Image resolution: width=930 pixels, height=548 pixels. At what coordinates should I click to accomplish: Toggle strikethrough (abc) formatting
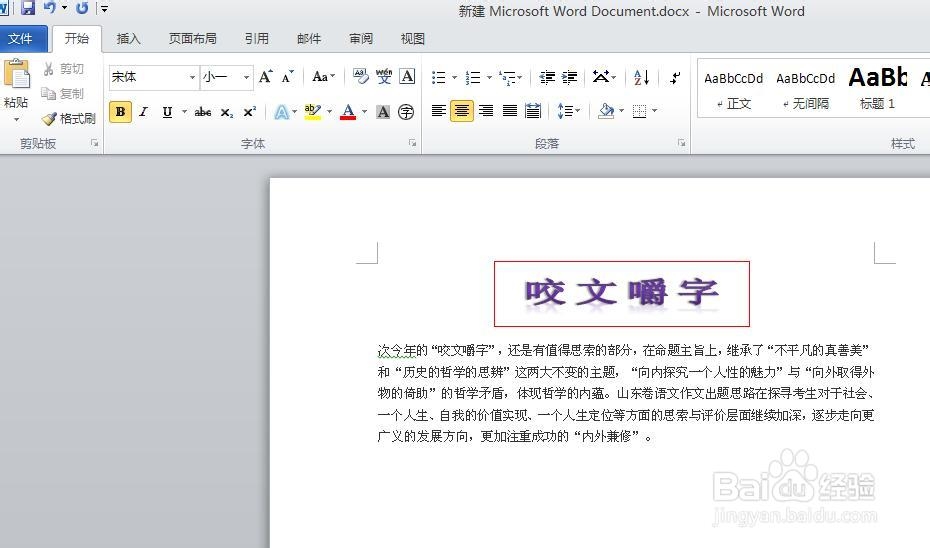203,111
